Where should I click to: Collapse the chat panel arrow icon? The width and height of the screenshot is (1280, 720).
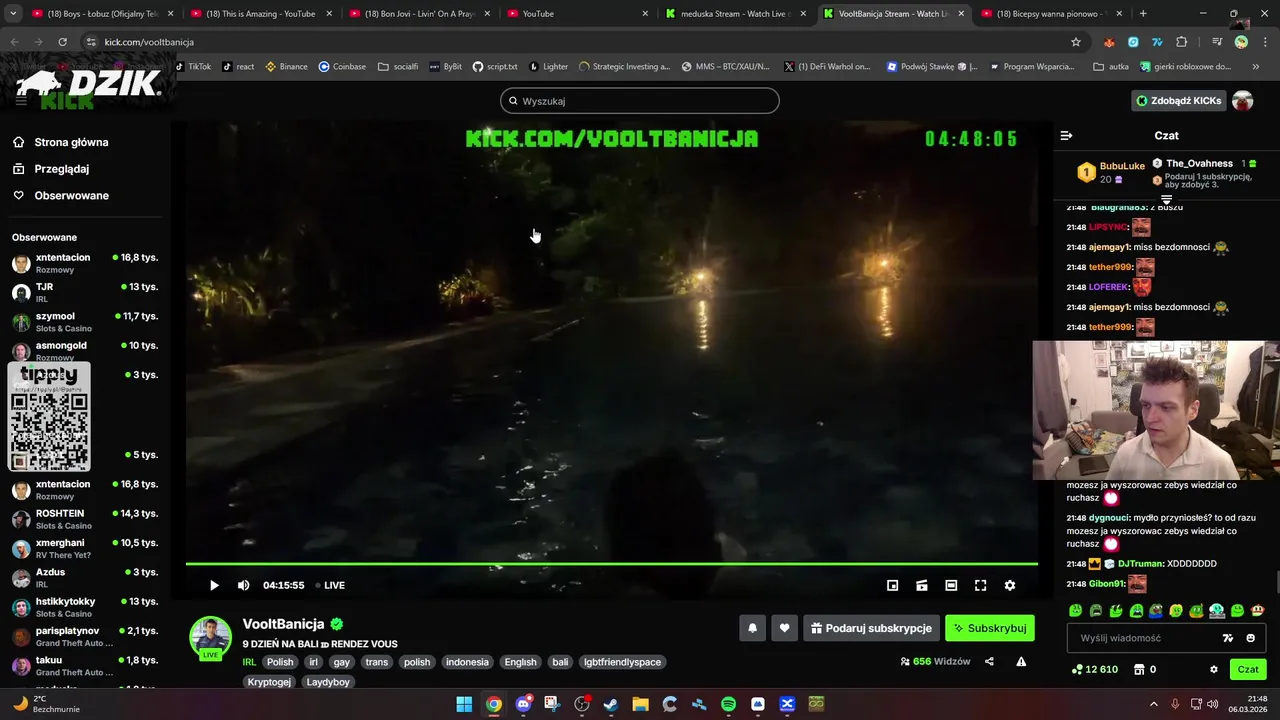coord(1066,135)
